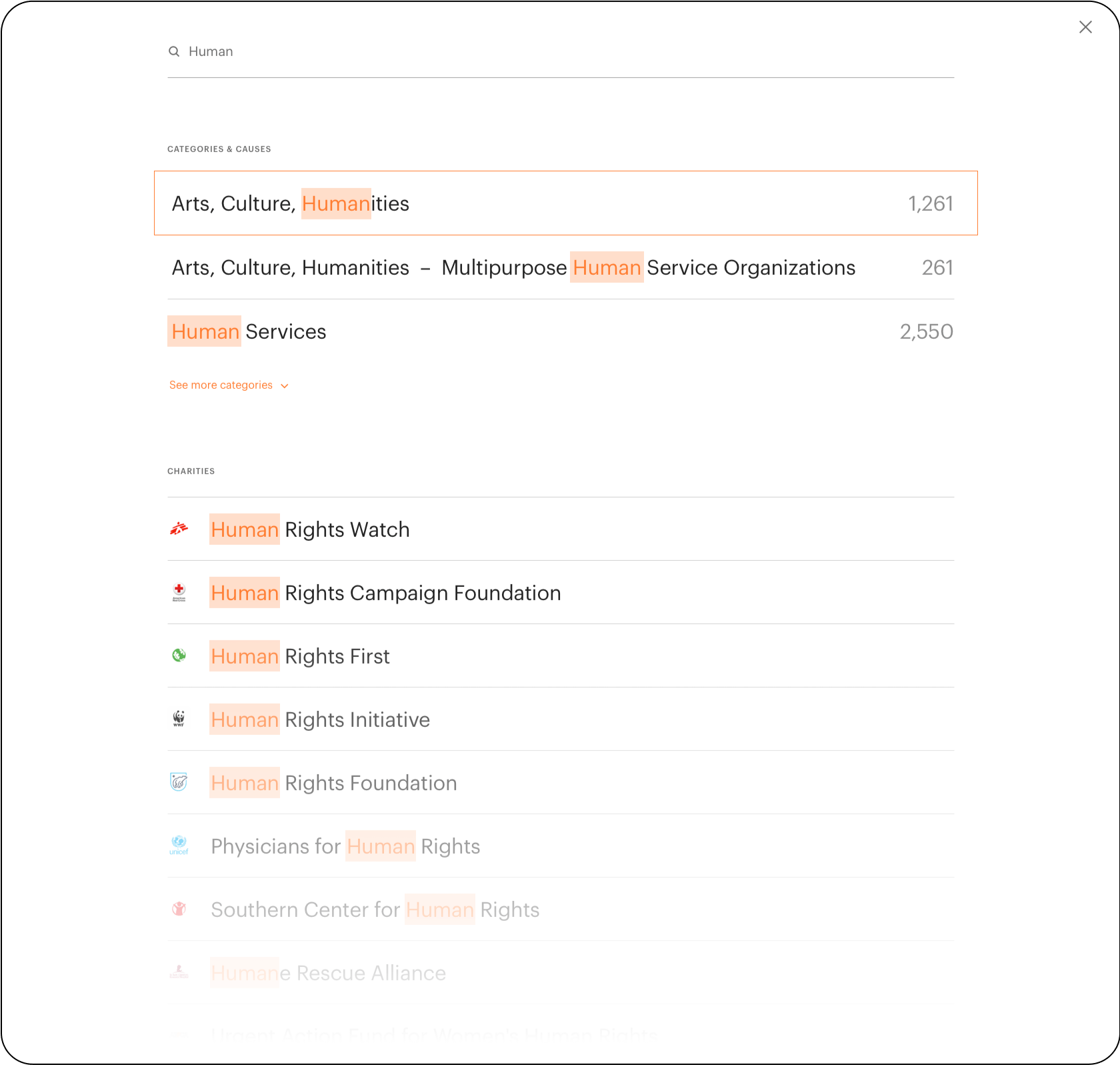Select Arts, Culture, Humanities category
Viewport: 1120px width, 1065px height.
tap(291, 203)
